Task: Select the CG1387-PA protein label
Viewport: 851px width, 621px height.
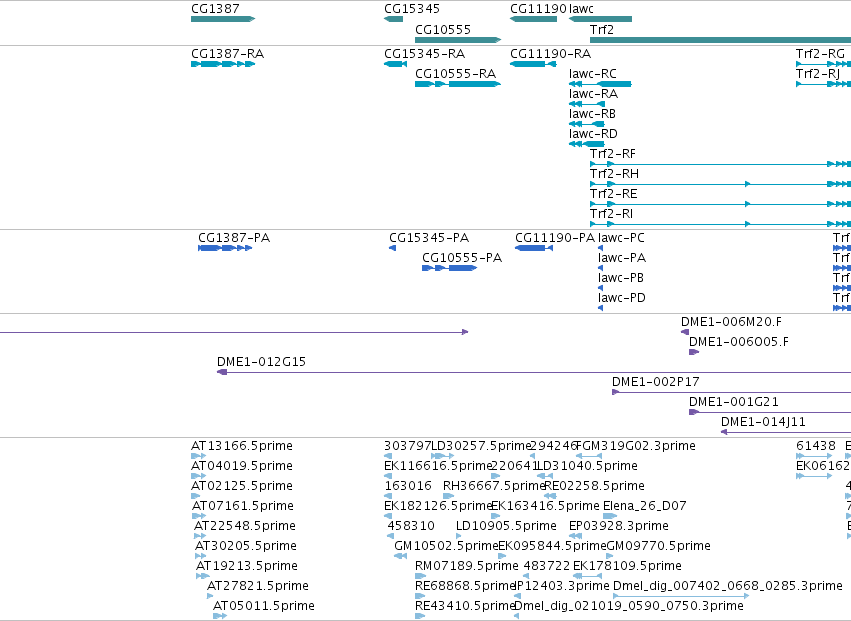Action: point(234,238)
